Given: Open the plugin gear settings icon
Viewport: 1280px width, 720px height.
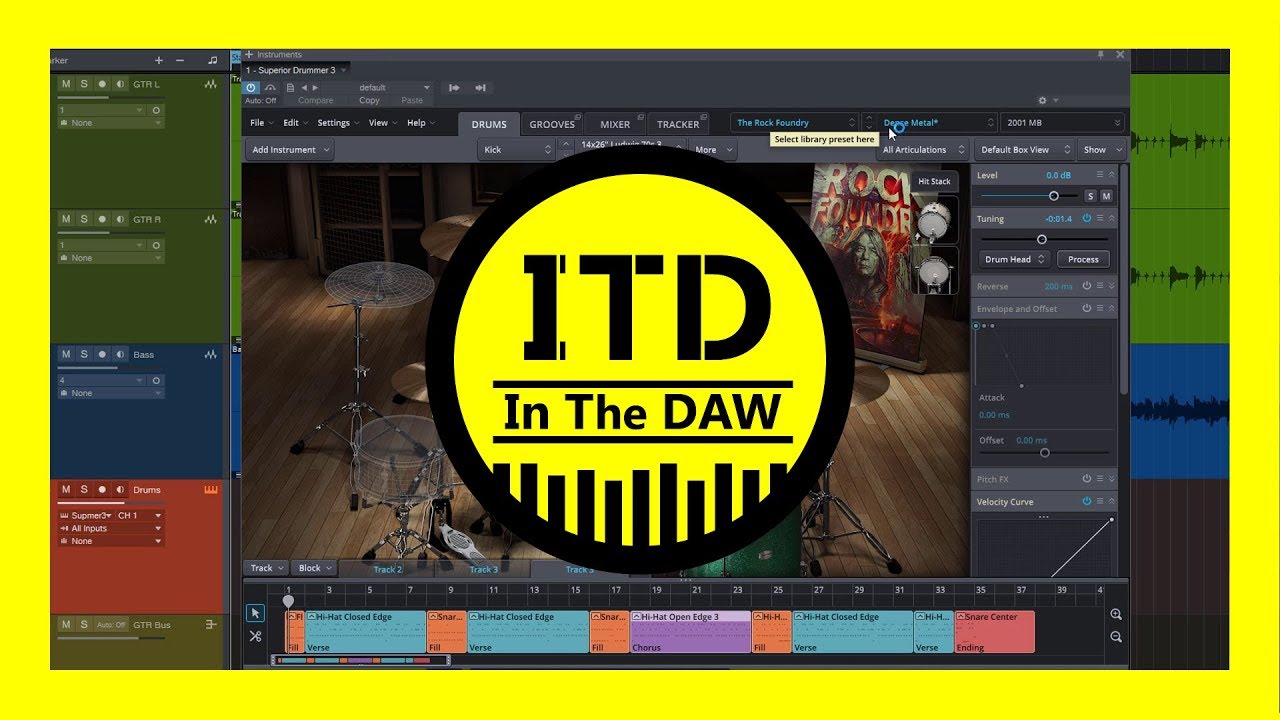Looking at the screenshot, I should (x=1042, y=100).
